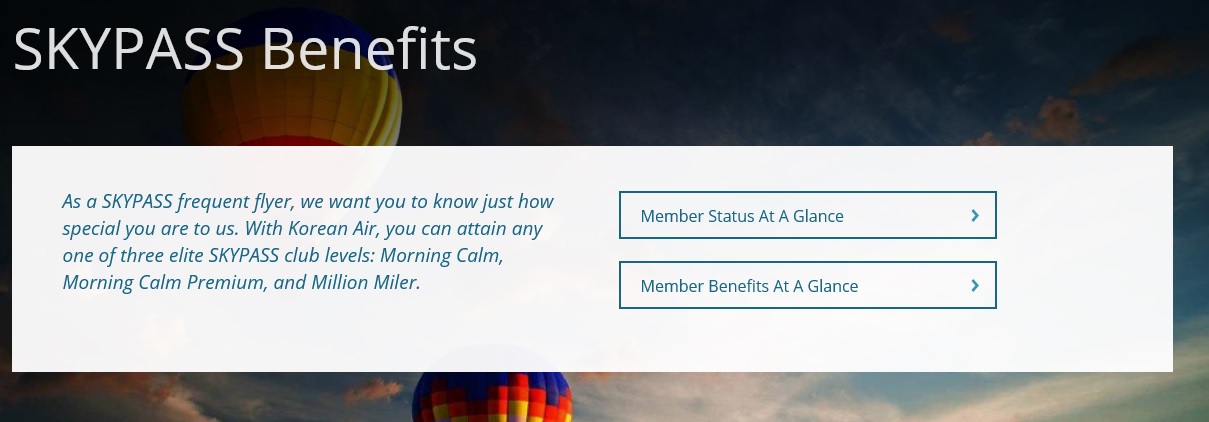The image size is (1209, 422).
Task: Click the striped balloon below the panel
Action: [491, 398]
